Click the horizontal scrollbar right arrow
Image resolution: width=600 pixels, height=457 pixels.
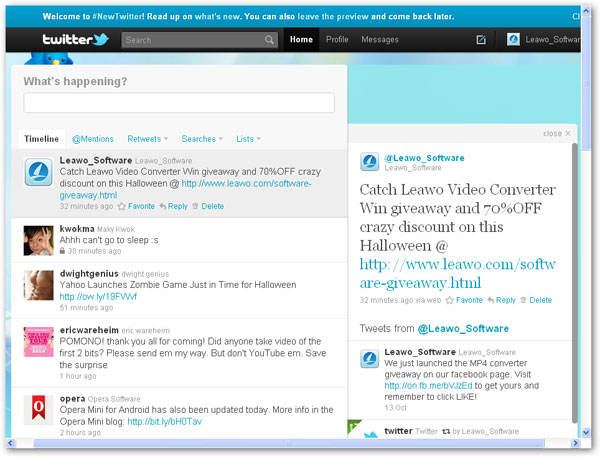pos(575,443)
